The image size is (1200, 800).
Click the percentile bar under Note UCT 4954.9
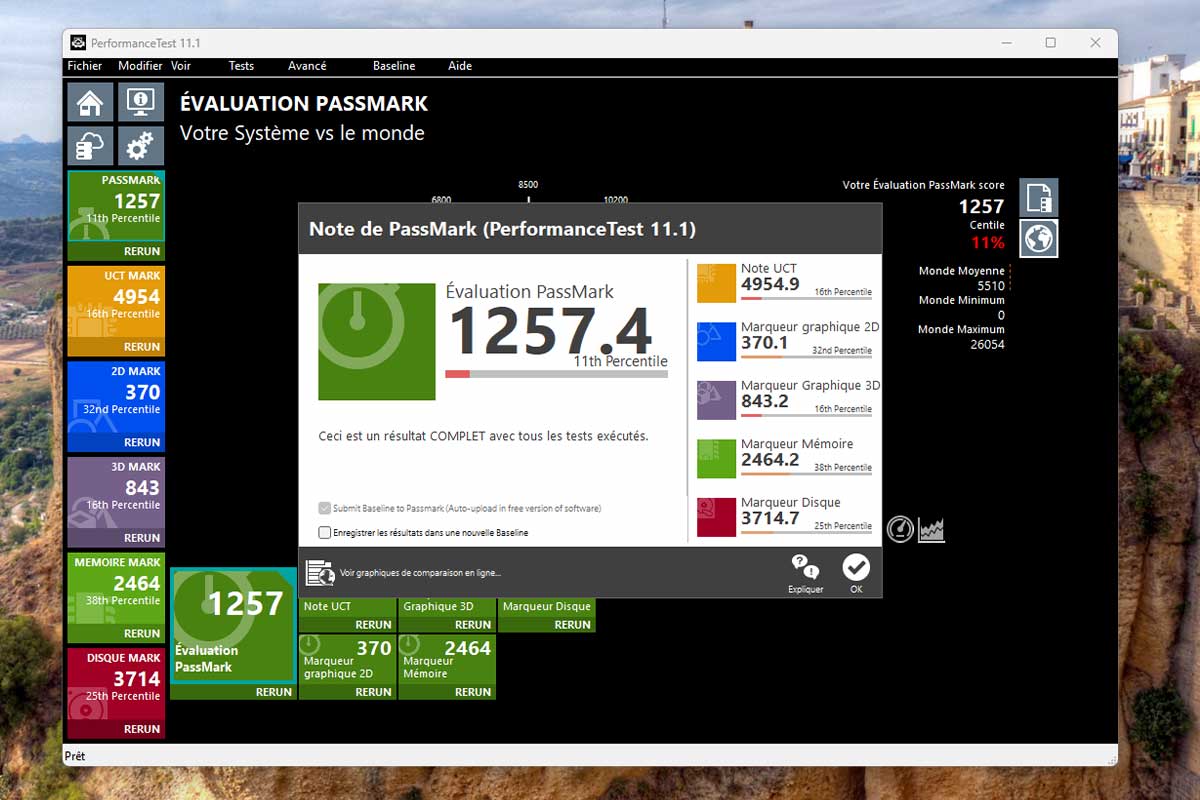coord(806,298)
